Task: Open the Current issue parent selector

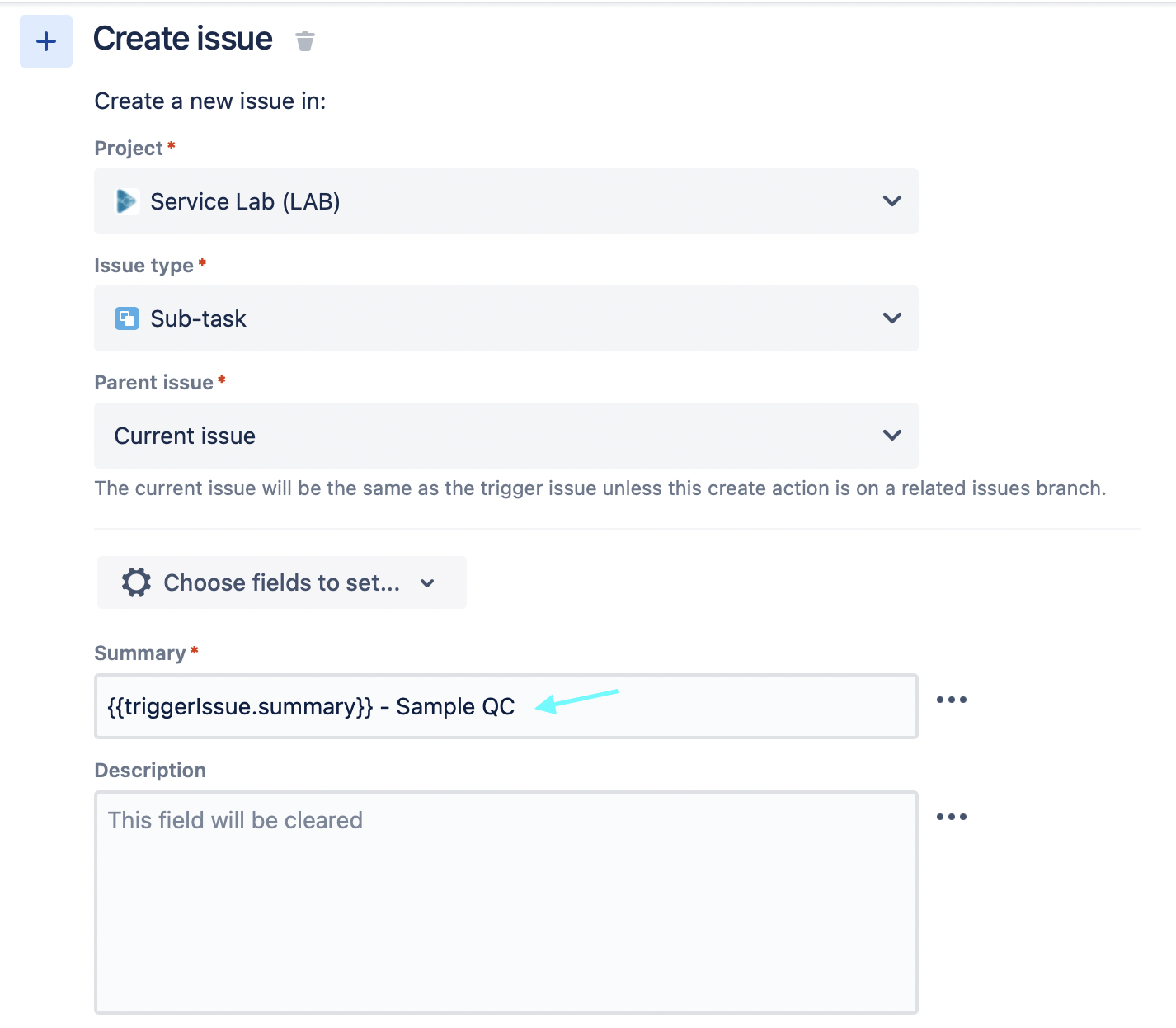Action: click(x=506, y=436)
